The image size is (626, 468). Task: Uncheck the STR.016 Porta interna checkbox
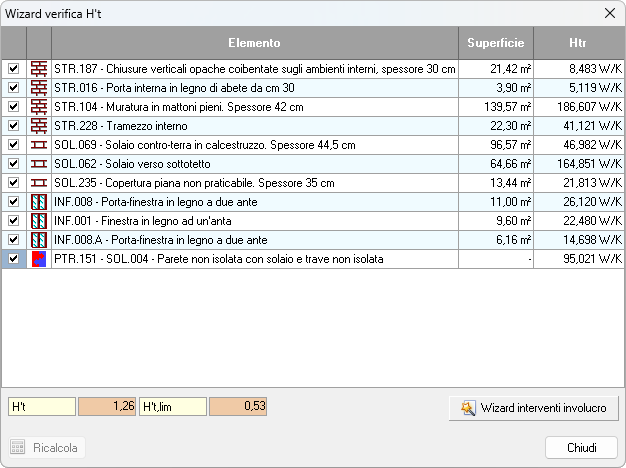click(x=13, y=88)
